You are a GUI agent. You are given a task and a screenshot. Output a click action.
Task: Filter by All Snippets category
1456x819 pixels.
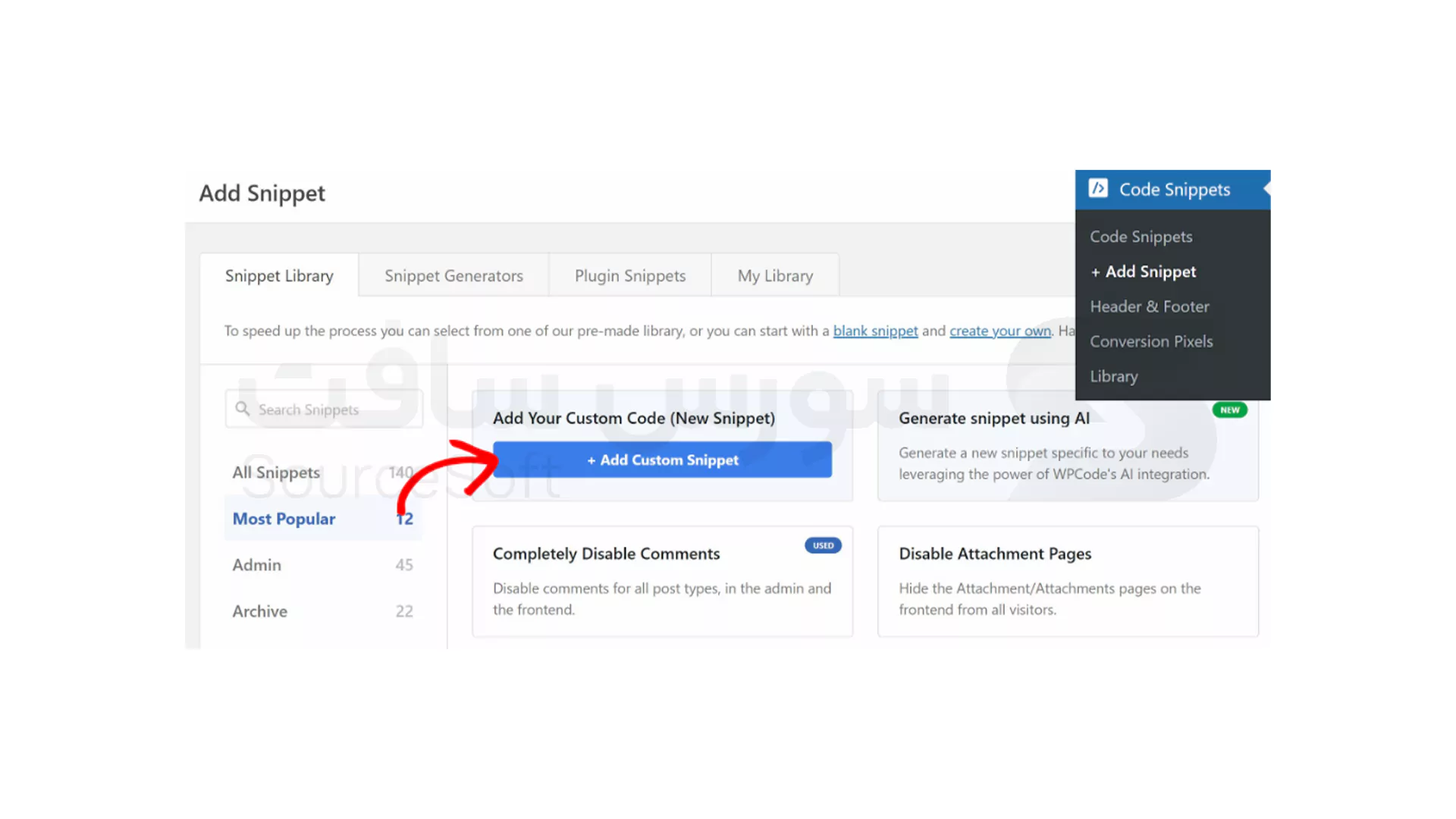coord(277,472)
